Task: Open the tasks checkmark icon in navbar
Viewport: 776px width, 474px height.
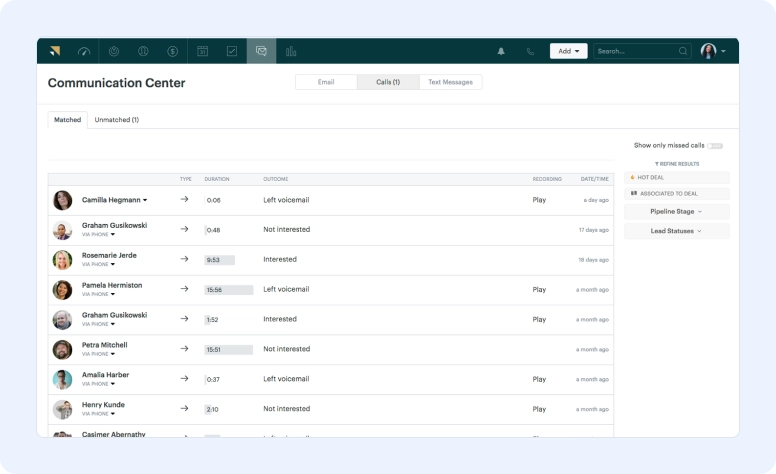Action: pyautogui.click(x=232, y=51)
